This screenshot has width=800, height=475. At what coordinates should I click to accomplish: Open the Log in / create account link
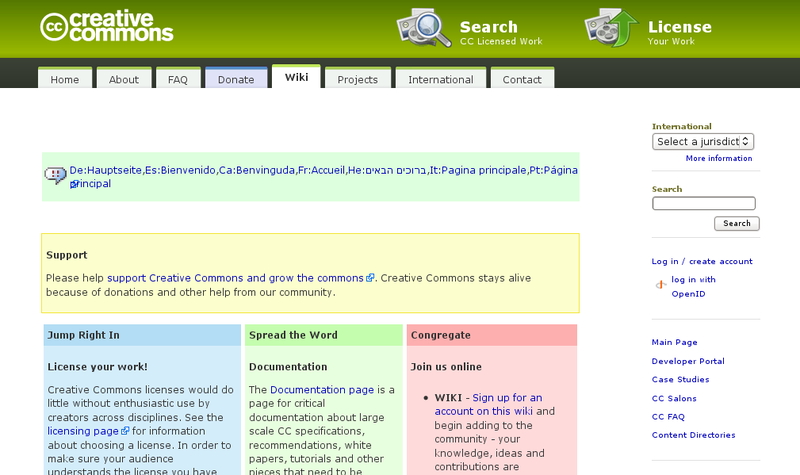[702, 261]
